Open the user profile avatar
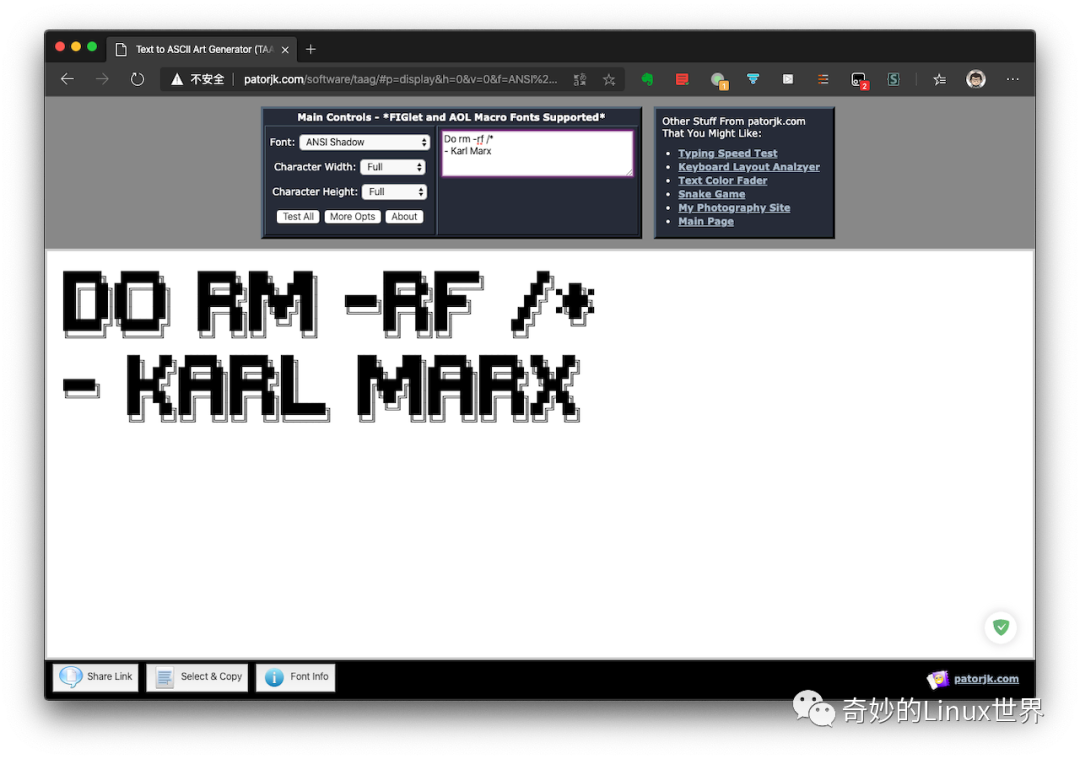Viewport: 1080px width, 759px height. [975, 79]
